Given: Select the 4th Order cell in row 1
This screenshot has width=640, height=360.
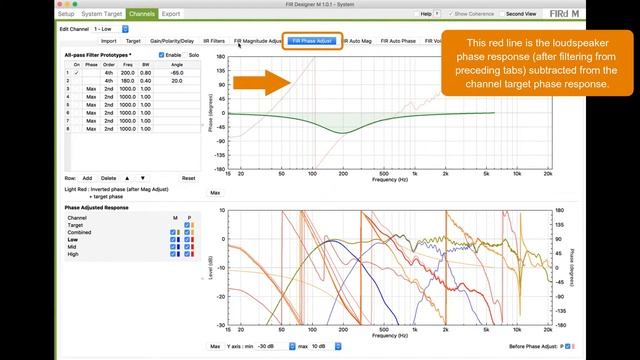Looking at the screenshot, I should [x=109, y=73].
